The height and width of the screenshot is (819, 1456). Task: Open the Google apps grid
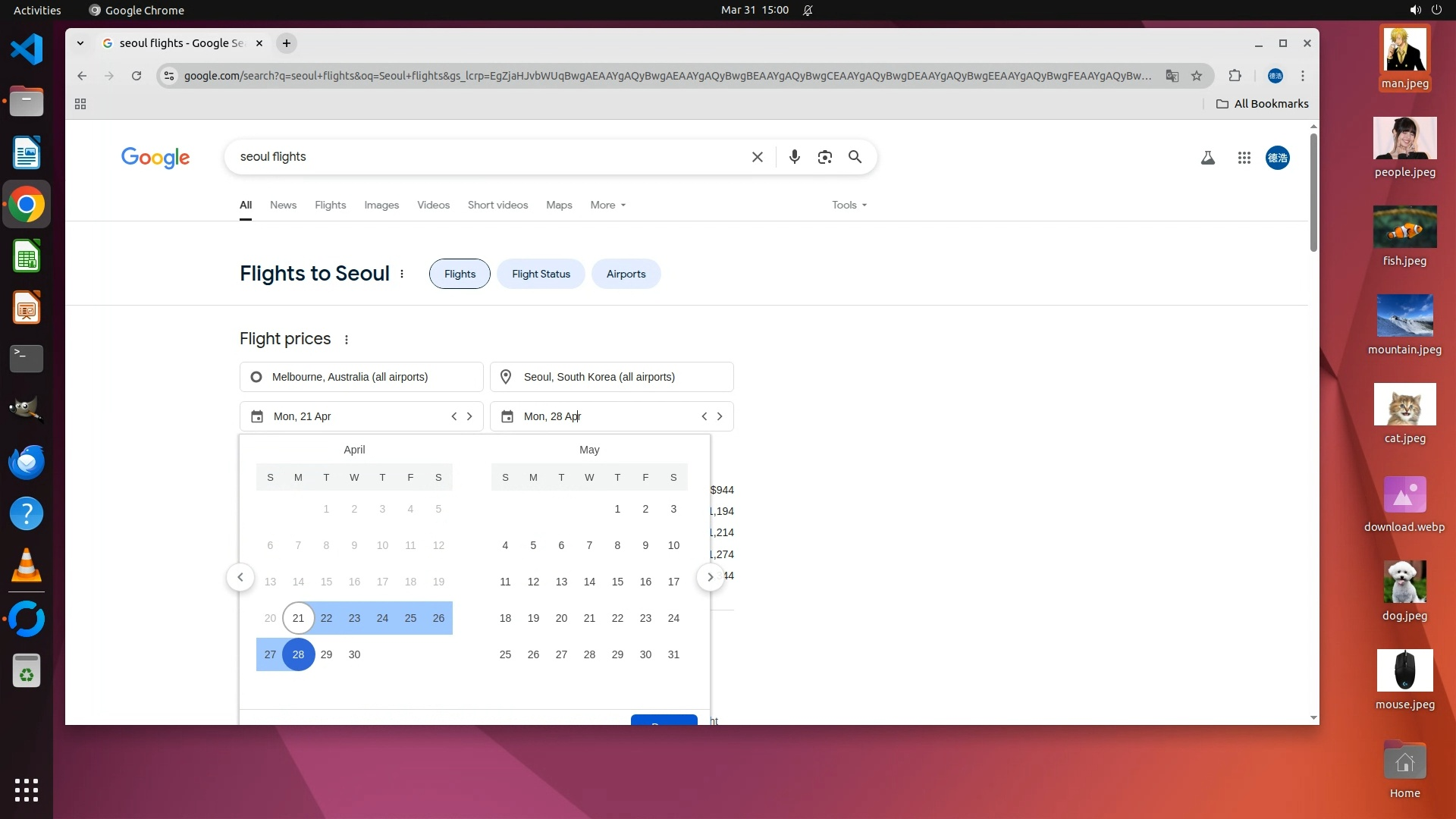tap(1244, 158)
